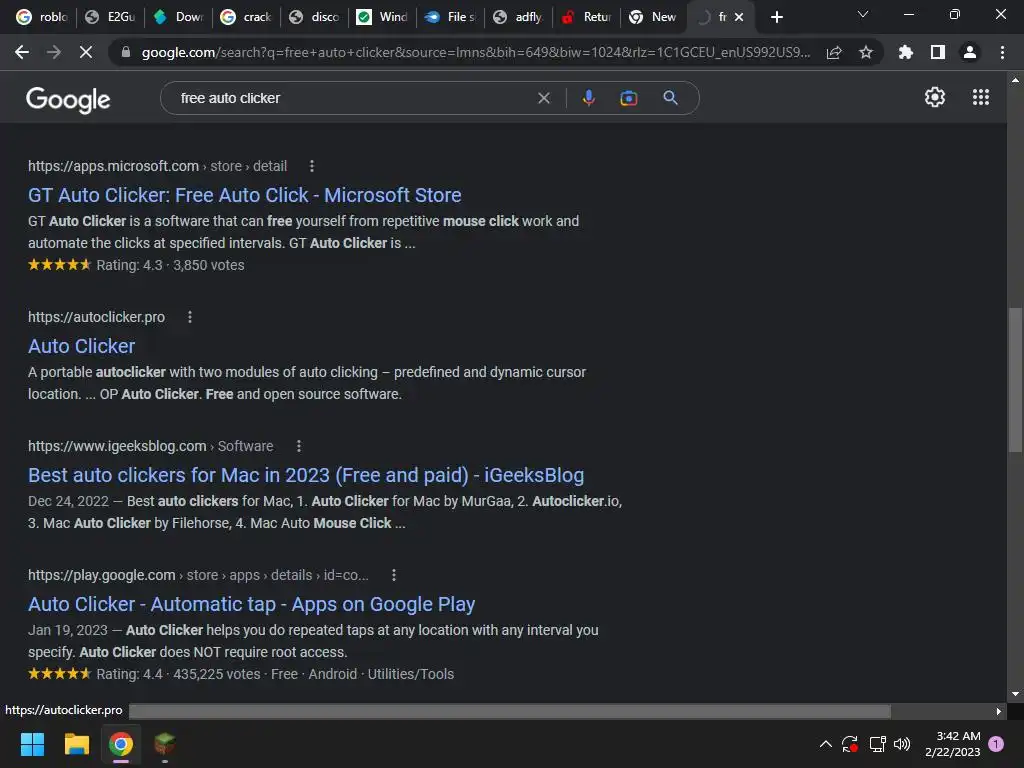Click horizontal scrollbar right arrow
Viewport: 1024px width, 768px height.
pos(999,711)
